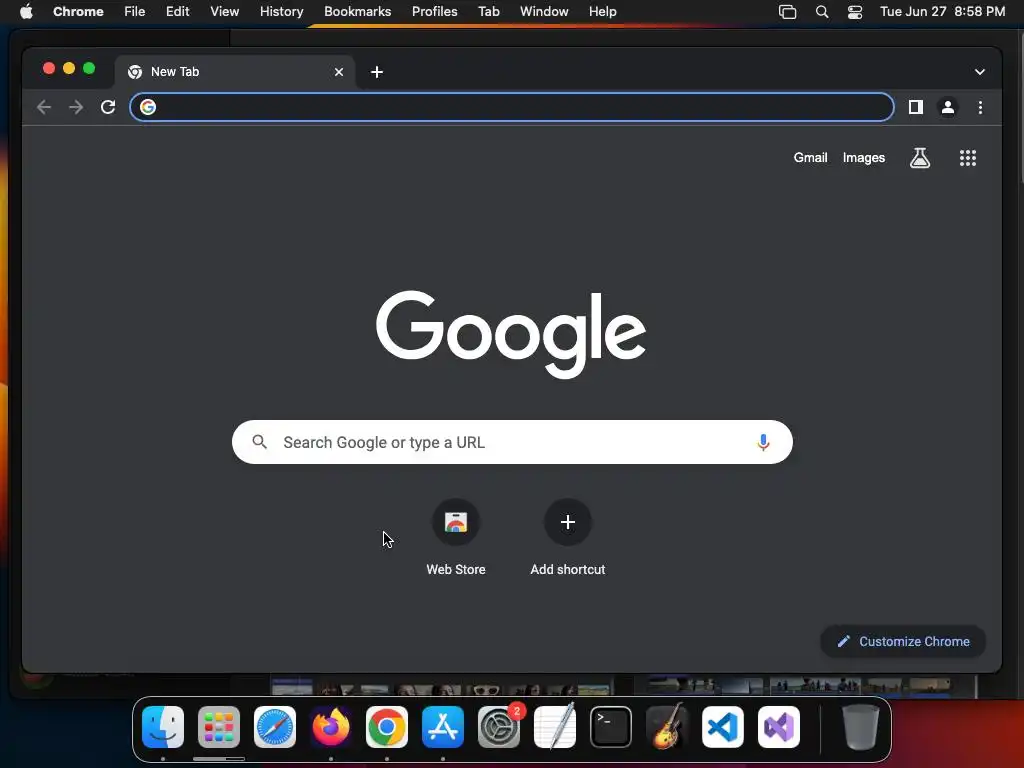The width and height of the screenshot is (1024, 768).
Task: Open a new tab with plus
Action: [x=377, y=72]
